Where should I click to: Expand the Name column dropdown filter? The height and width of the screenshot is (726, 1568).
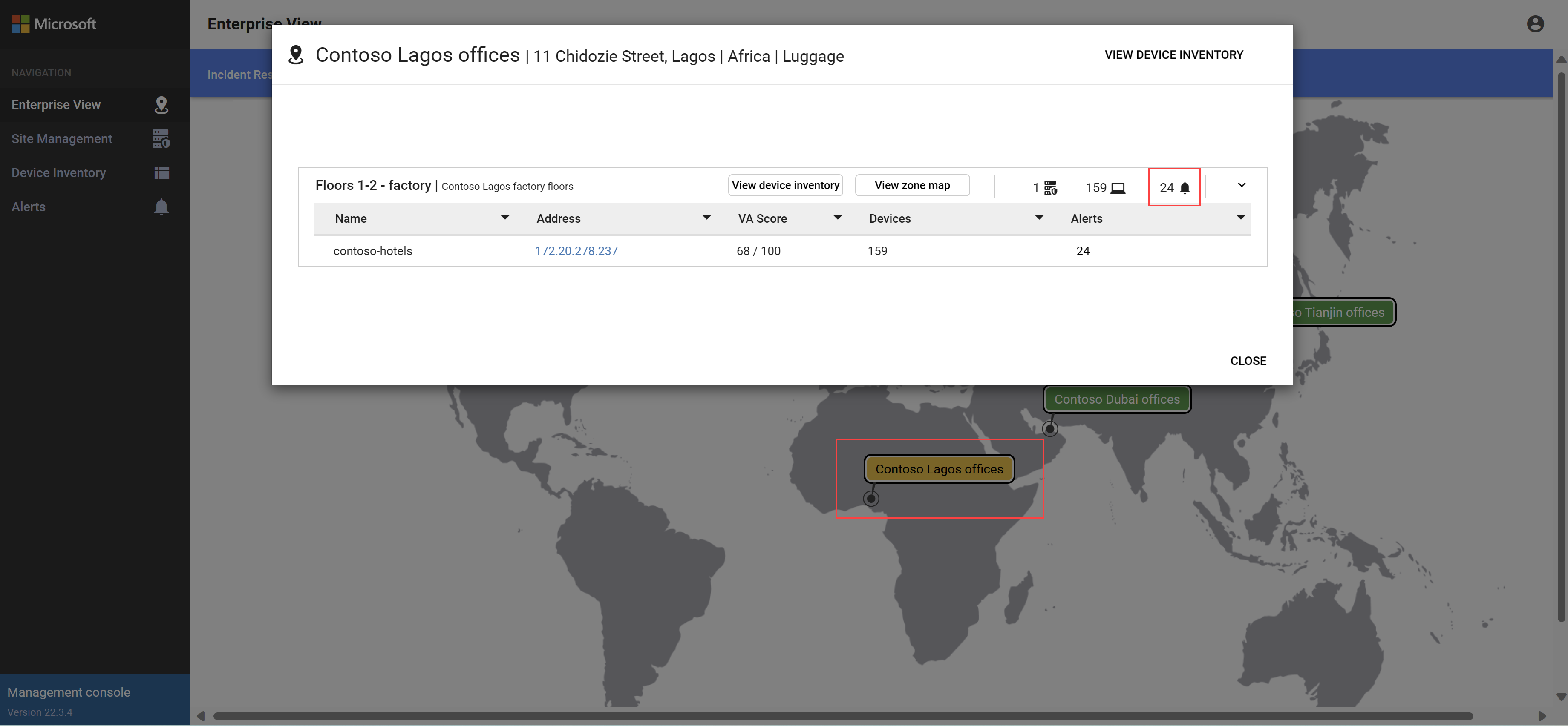click(504, 218)
